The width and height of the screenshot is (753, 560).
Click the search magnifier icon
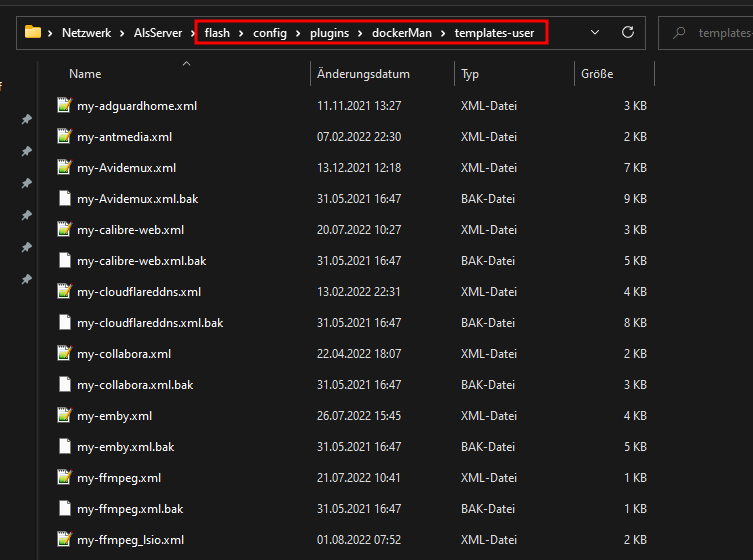(x=679, y=33)
